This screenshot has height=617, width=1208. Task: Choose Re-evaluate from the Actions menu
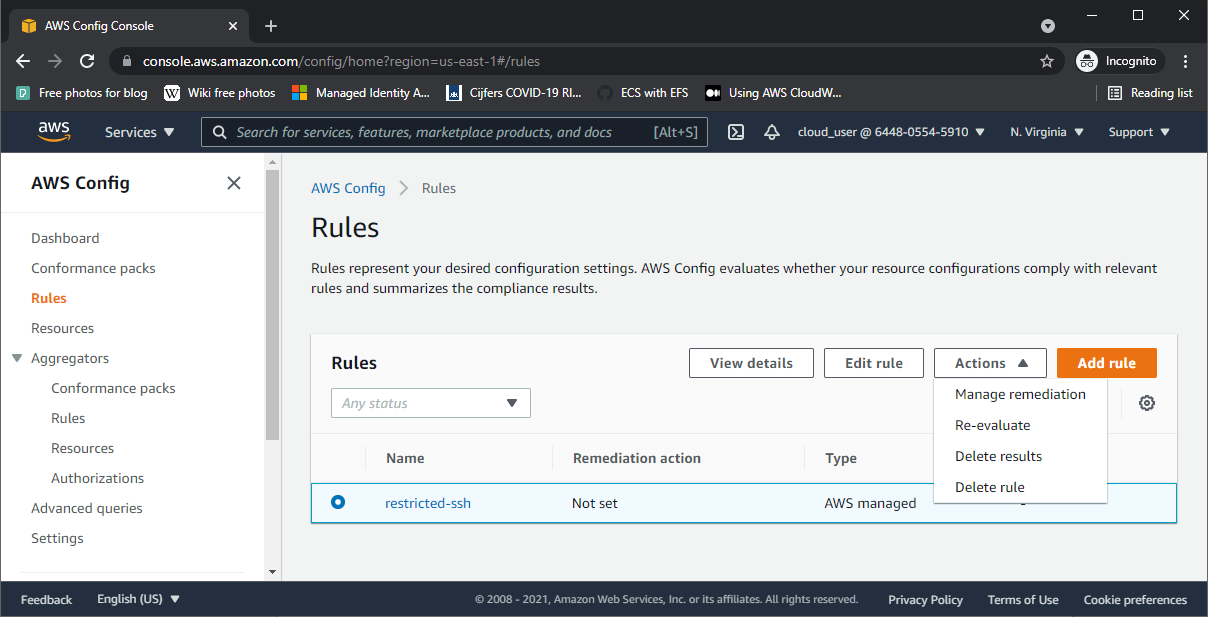click(992, 425)
